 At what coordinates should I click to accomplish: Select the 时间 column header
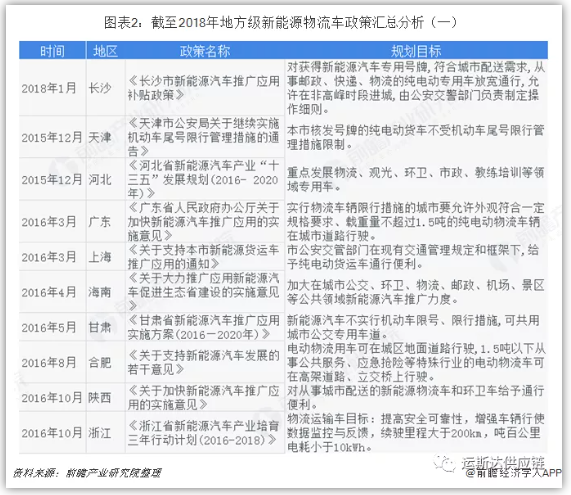tap(52, 51)
